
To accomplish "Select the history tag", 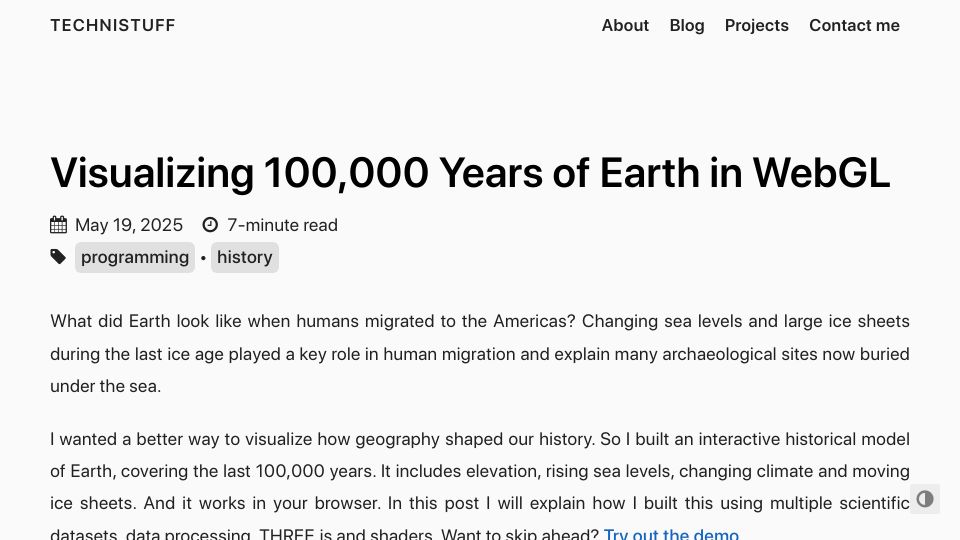I will pyautogui.click(x=244, y=257).
